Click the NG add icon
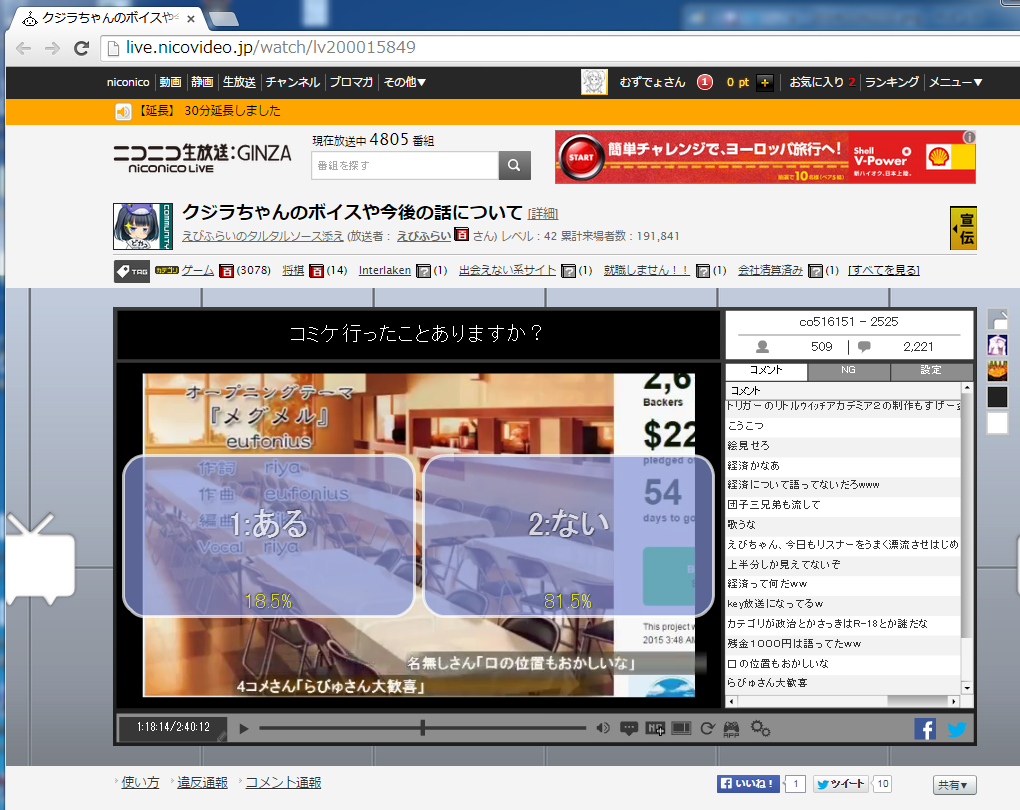Viewport: 1020px width, 810px height. coord(654,729)
